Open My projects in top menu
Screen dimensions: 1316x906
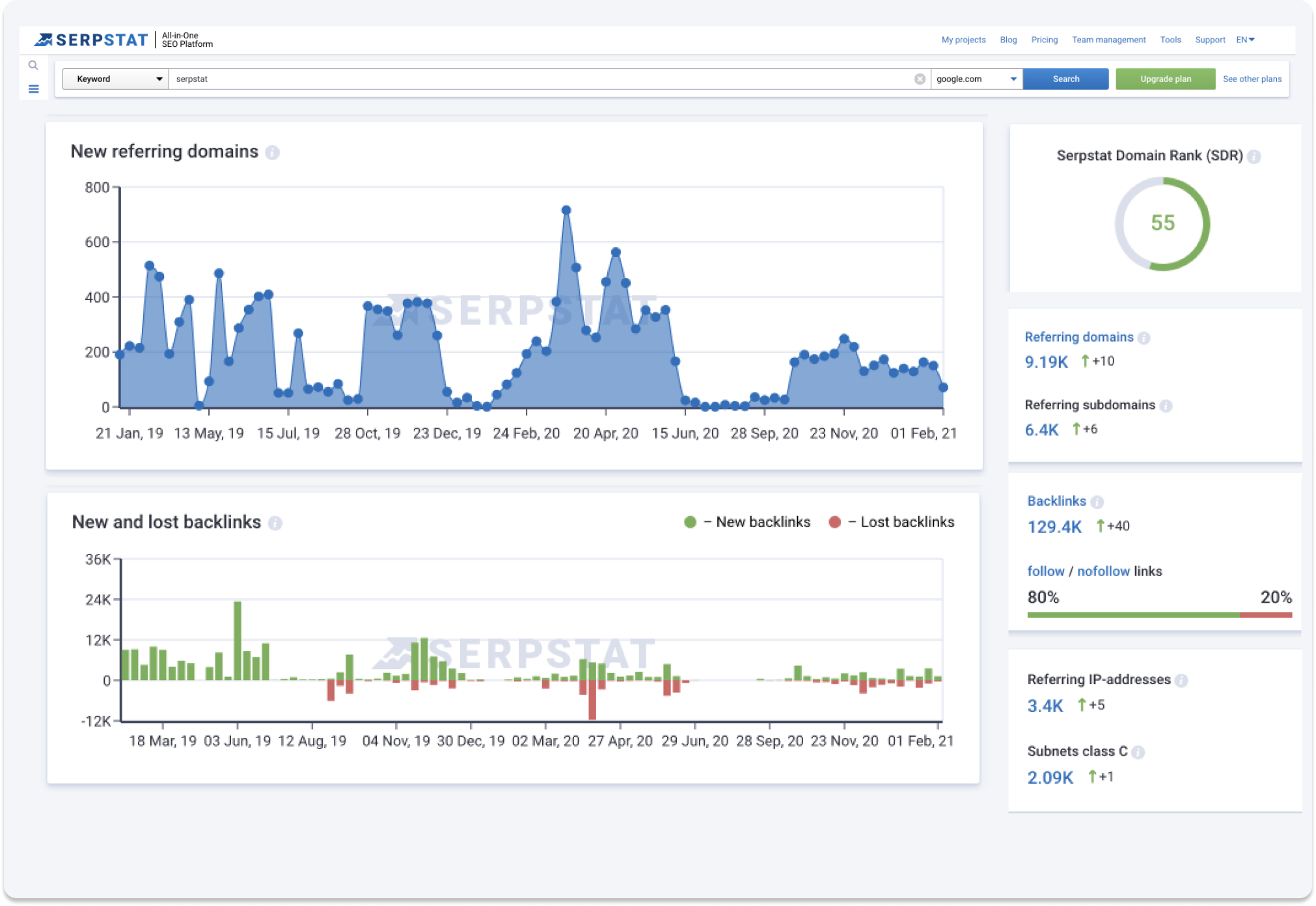[x=963, y=40]
